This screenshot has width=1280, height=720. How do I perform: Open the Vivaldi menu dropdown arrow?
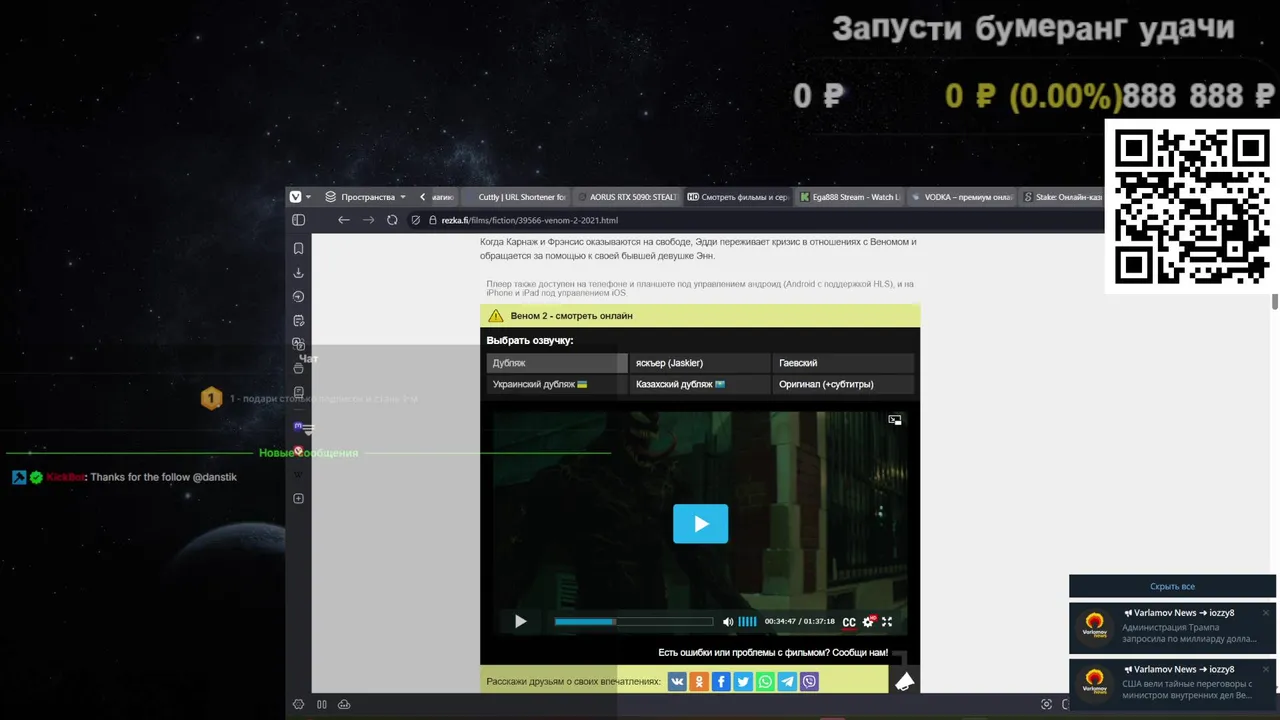click(308, 197)
